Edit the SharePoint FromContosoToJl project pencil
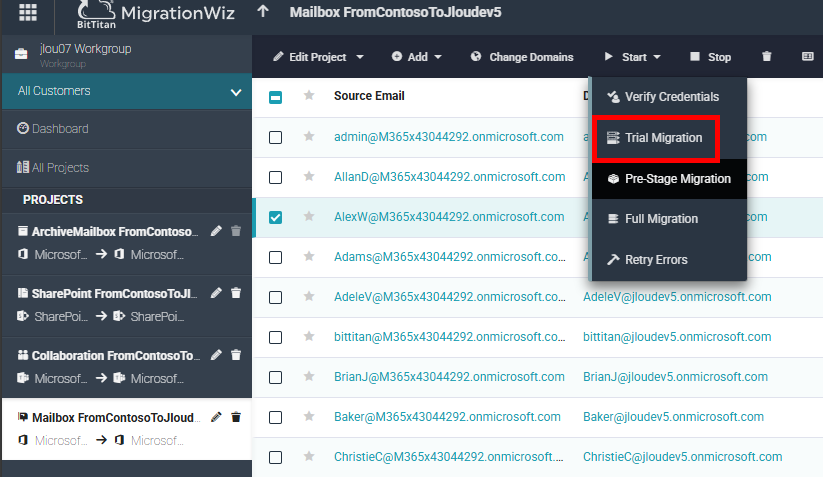This screenshot has width=823, height=477. point(216,293)
